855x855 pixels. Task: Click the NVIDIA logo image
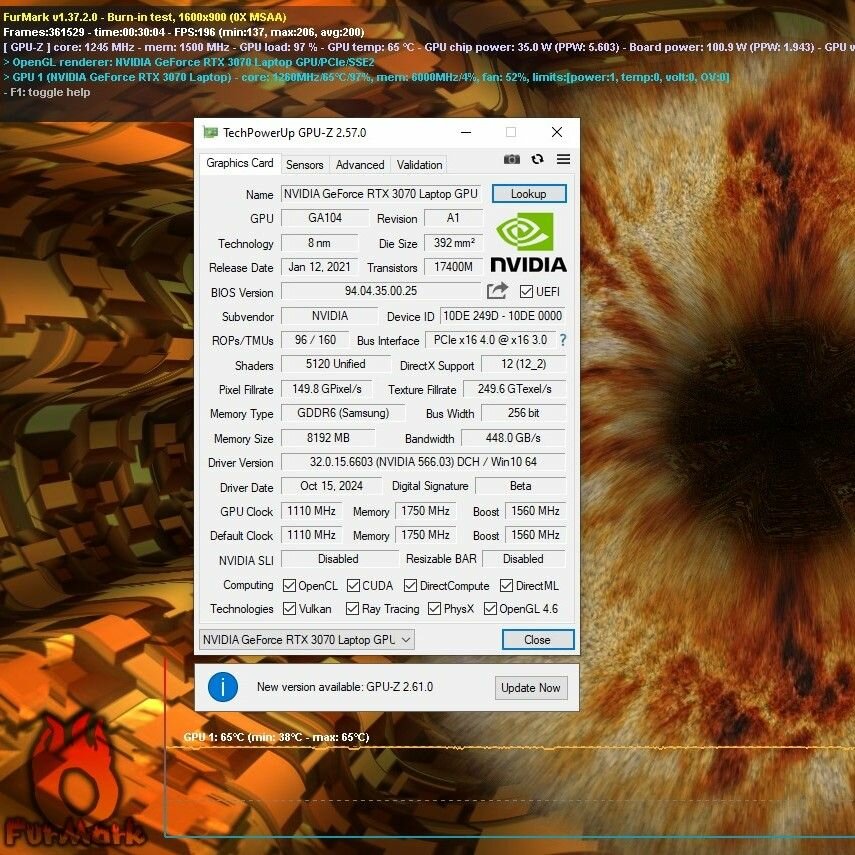528,242
